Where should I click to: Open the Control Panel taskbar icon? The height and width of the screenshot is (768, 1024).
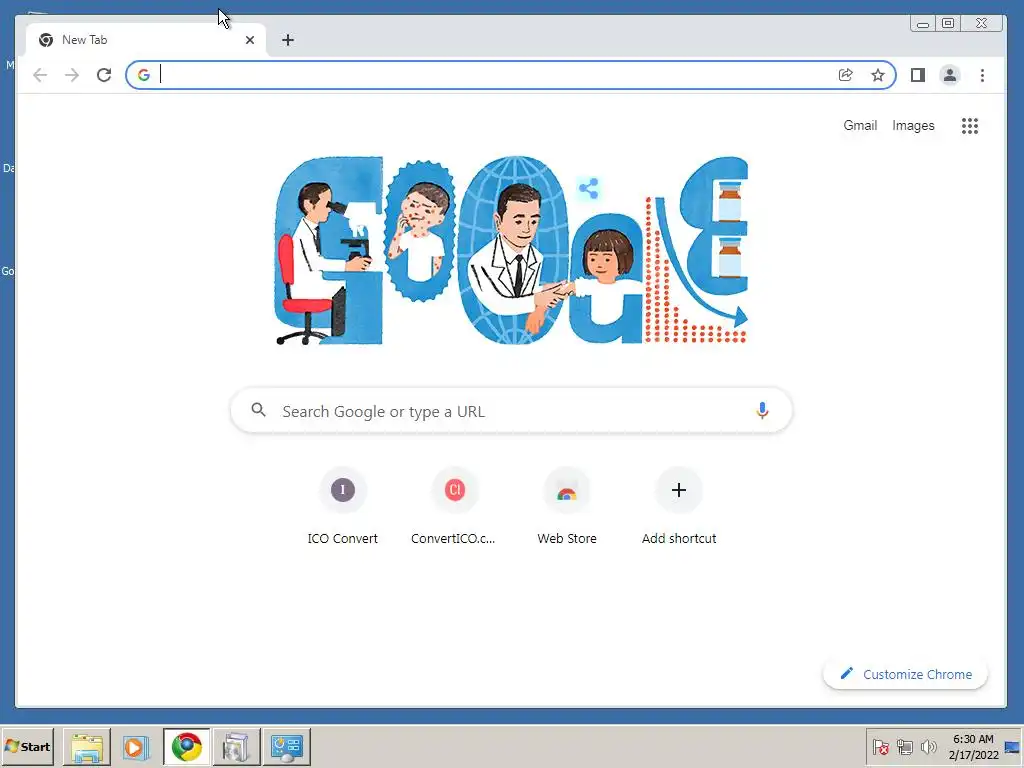tap(287, 746)
